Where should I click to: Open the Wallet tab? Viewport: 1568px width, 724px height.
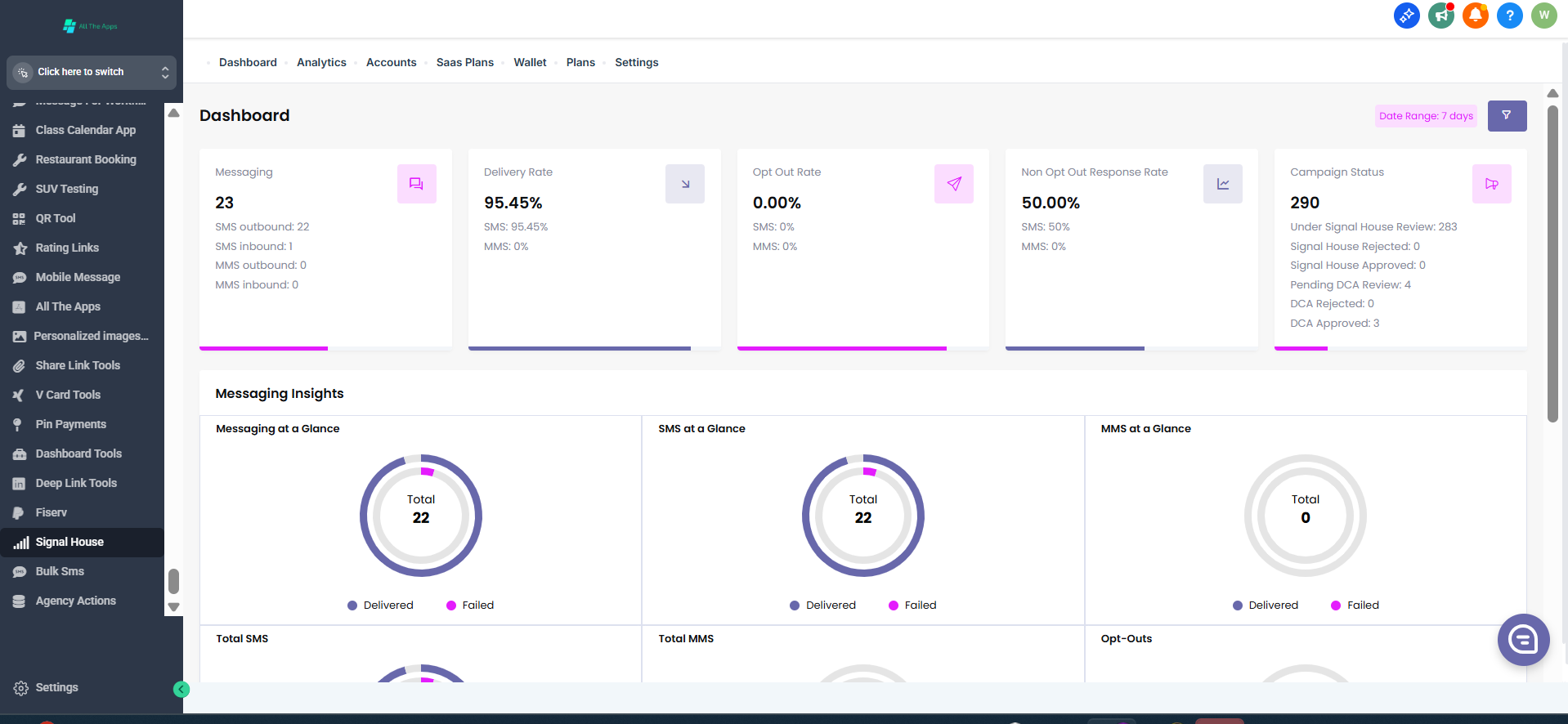click(530, 63)
